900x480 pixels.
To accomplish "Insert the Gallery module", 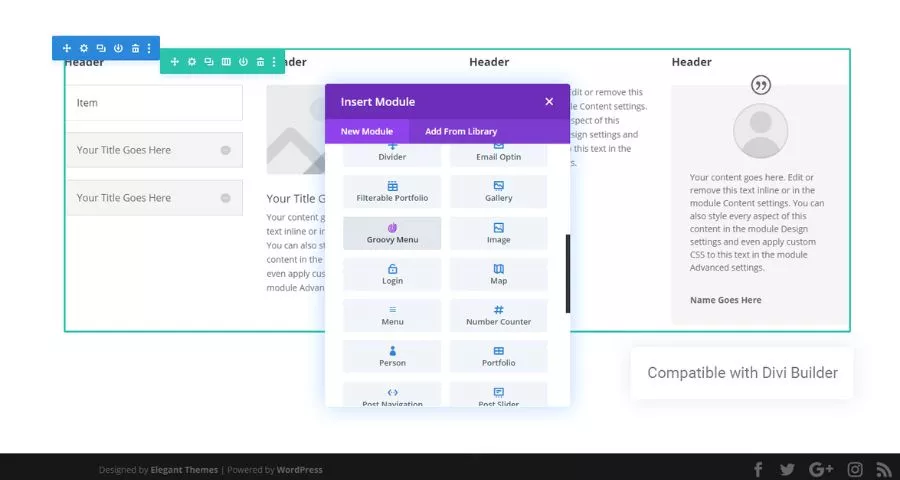I will (499, 192).
